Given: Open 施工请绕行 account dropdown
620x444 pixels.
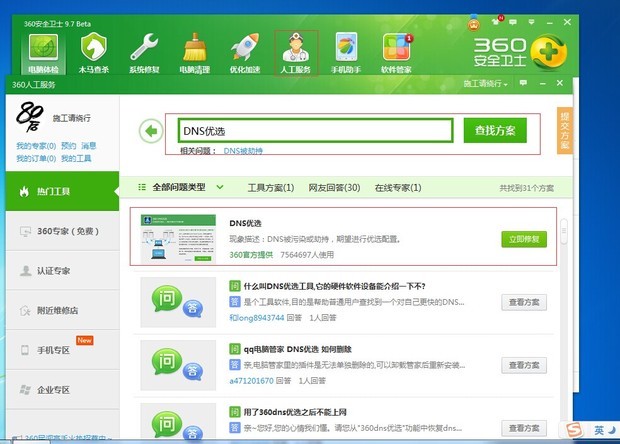Looking at the screenshot, I should [486, 84].
